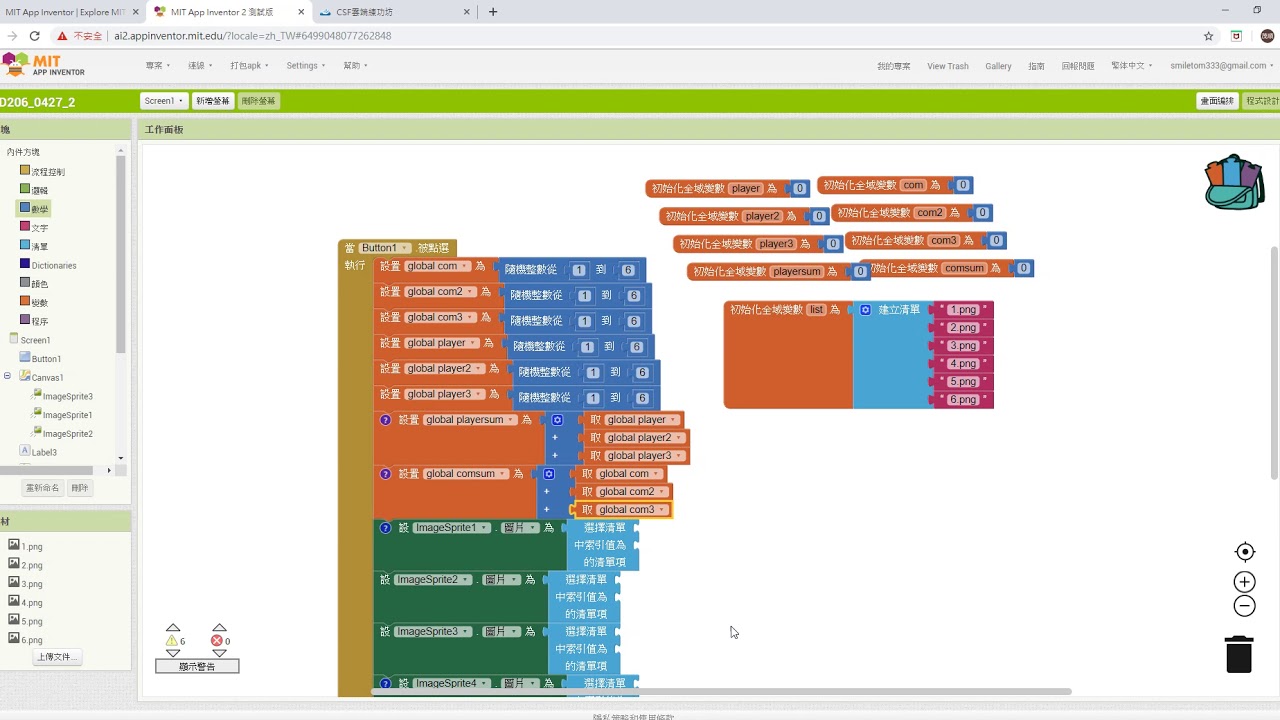Click the red error count indicator

(217, 641)
